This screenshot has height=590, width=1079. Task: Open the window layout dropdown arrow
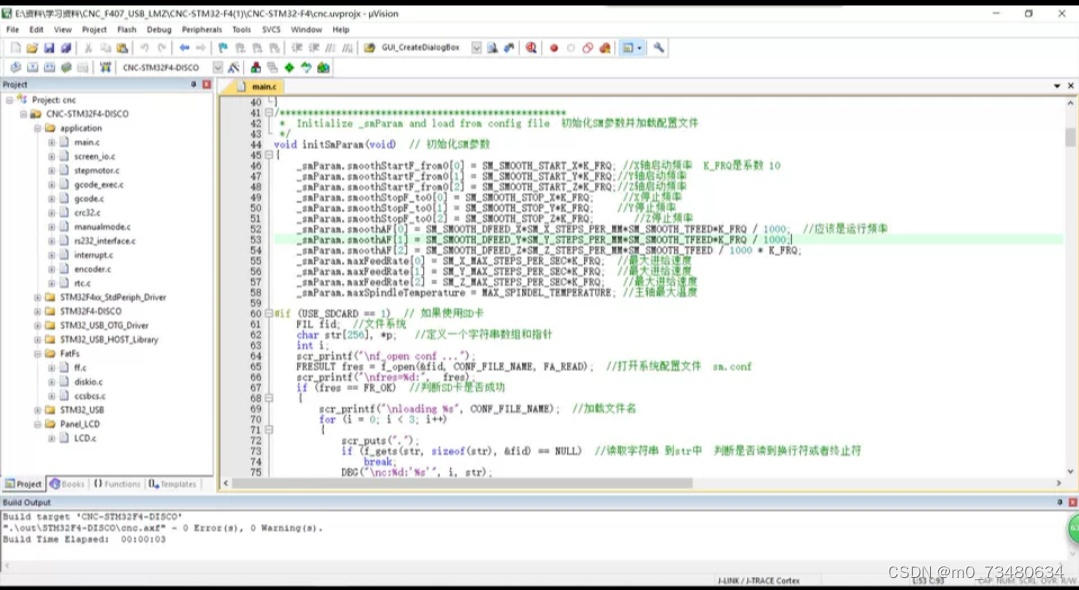pyautogui.click(x=639, y=48)
